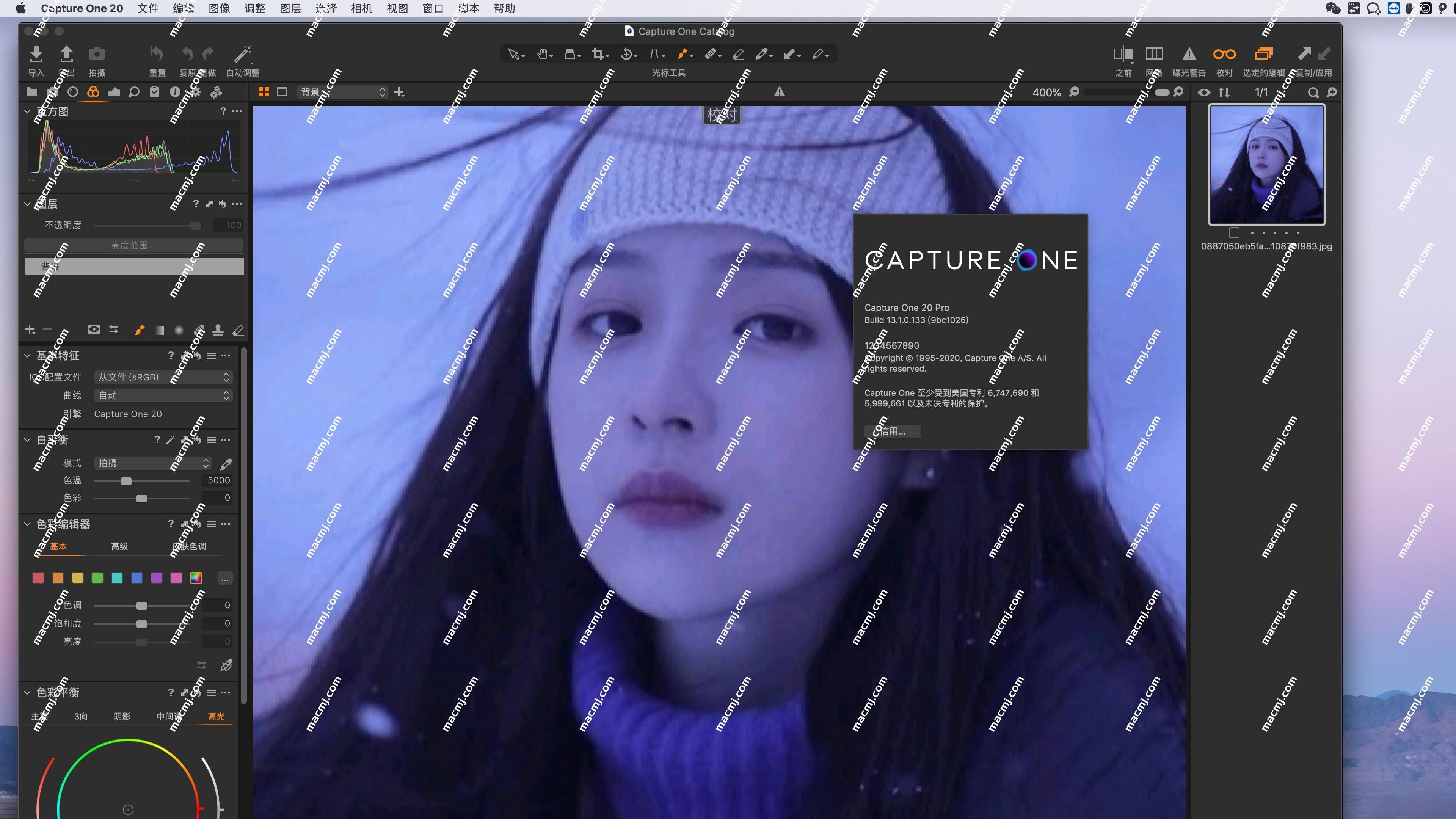Select the portrait thumbnail in browser
Viewport: 1456px width, 819px height.
(1267, 165)
